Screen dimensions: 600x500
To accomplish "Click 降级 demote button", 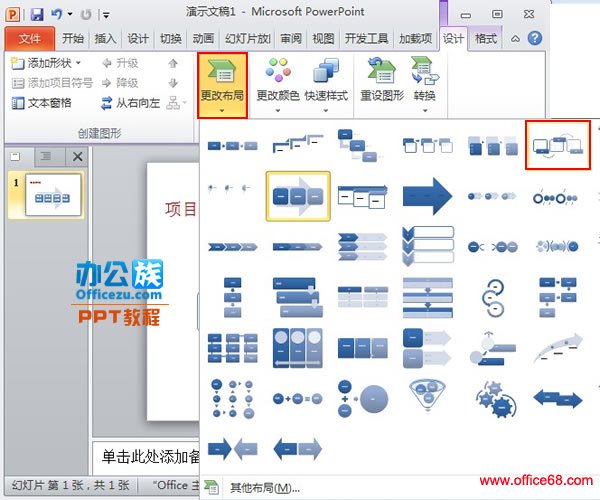I will point(120,83).
